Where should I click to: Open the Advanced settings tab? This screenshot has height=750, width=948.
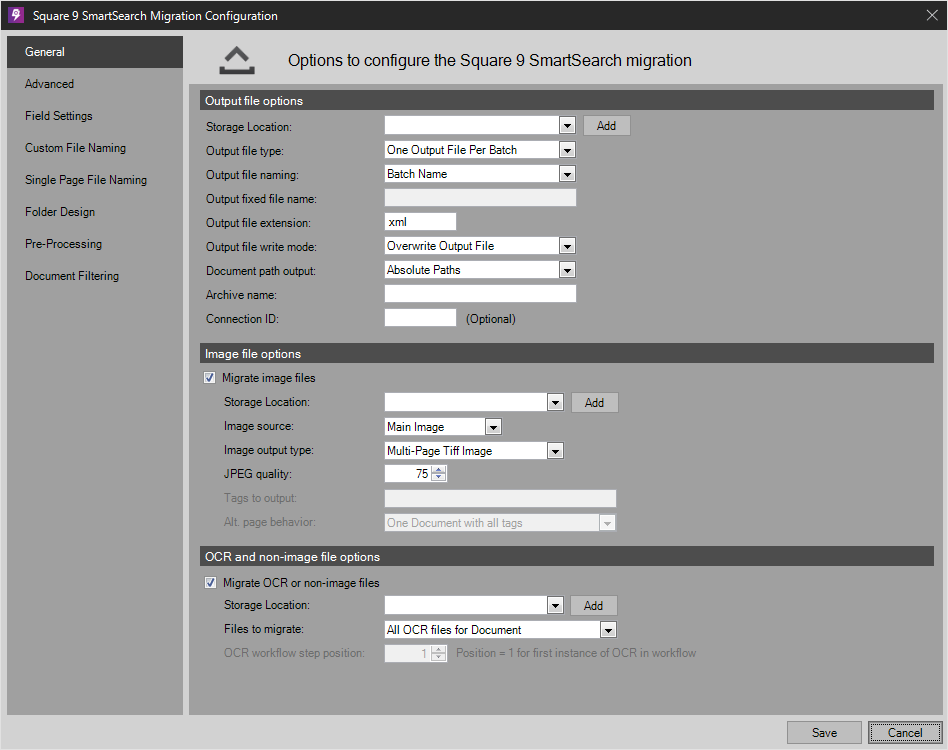95,84
